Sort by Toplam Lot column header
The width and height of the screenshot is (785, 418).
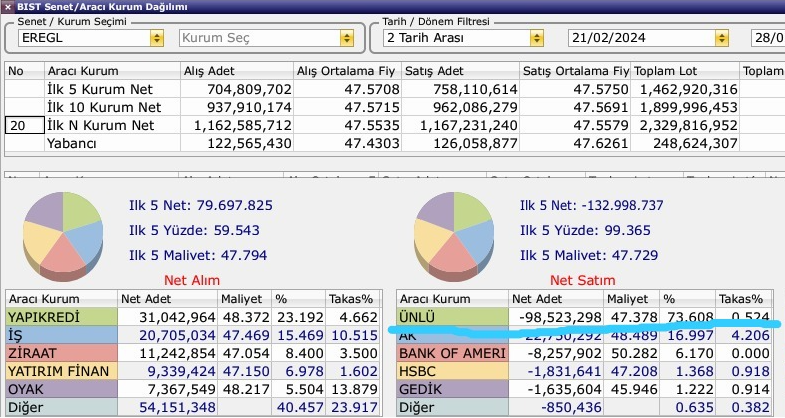(685, 71)
